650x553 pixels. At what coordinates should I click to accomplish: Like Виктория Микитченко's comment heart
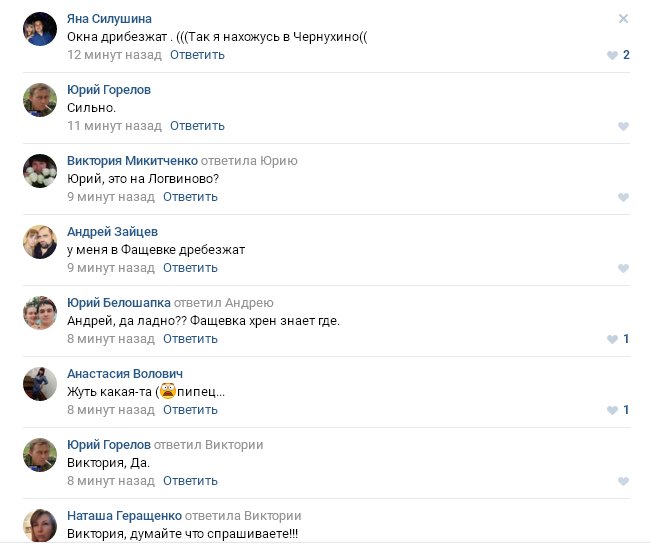(623, 197)
